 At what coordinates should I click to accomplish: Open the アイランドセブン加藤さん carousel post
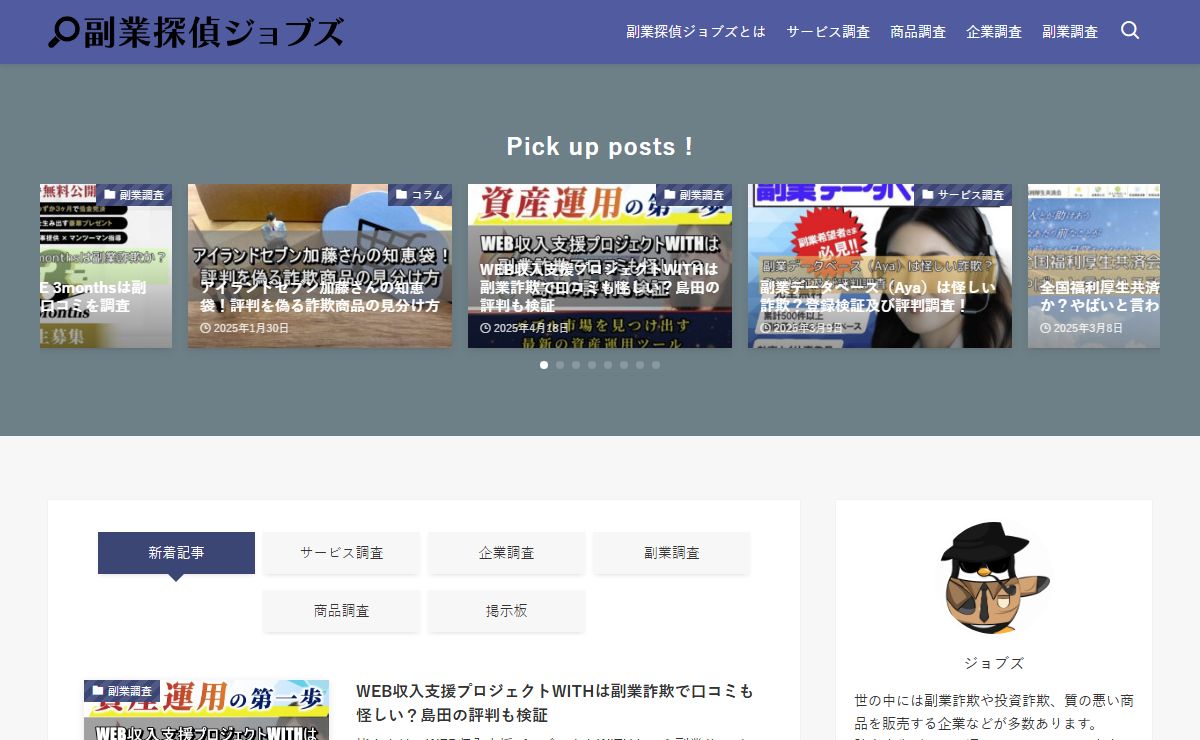[x=320, y=266]
